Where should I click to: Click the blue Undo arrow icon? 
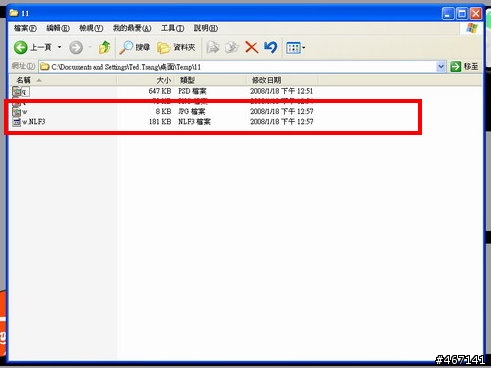click(271, 47)
